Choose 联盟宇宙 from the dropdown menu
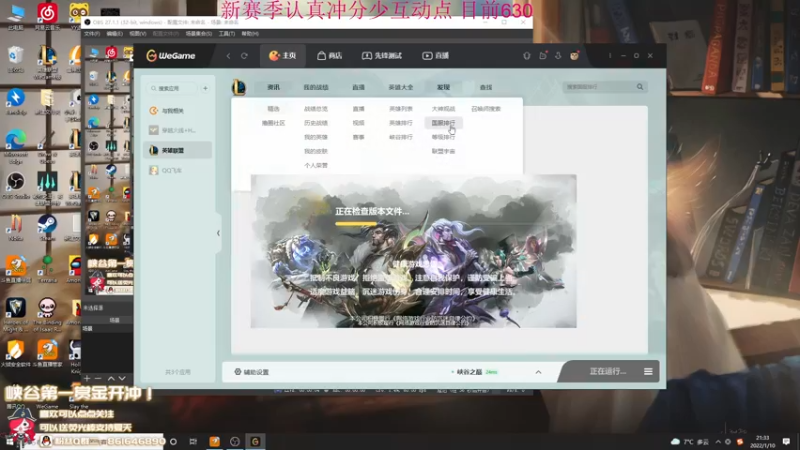 (443, 152)
